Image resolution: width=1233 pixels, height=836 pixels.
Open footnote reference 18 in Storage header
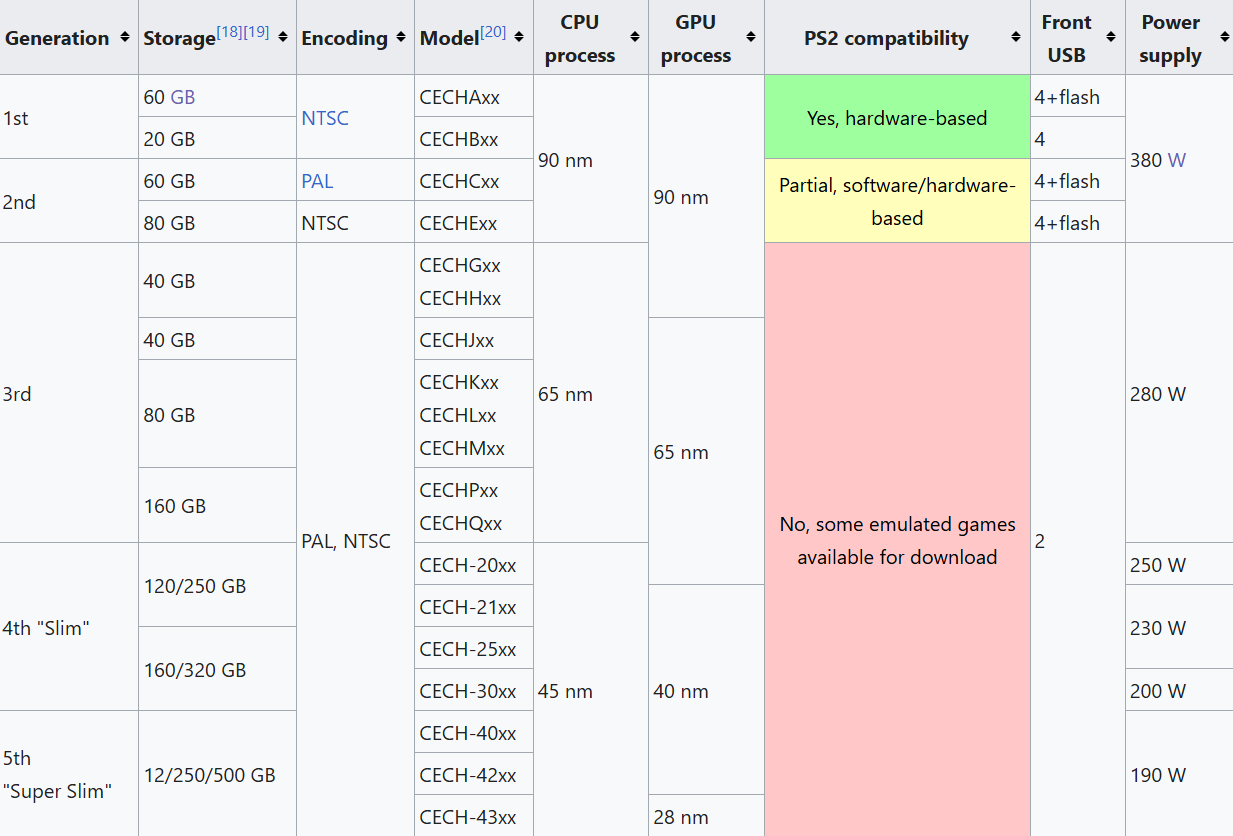click(229, 32)
